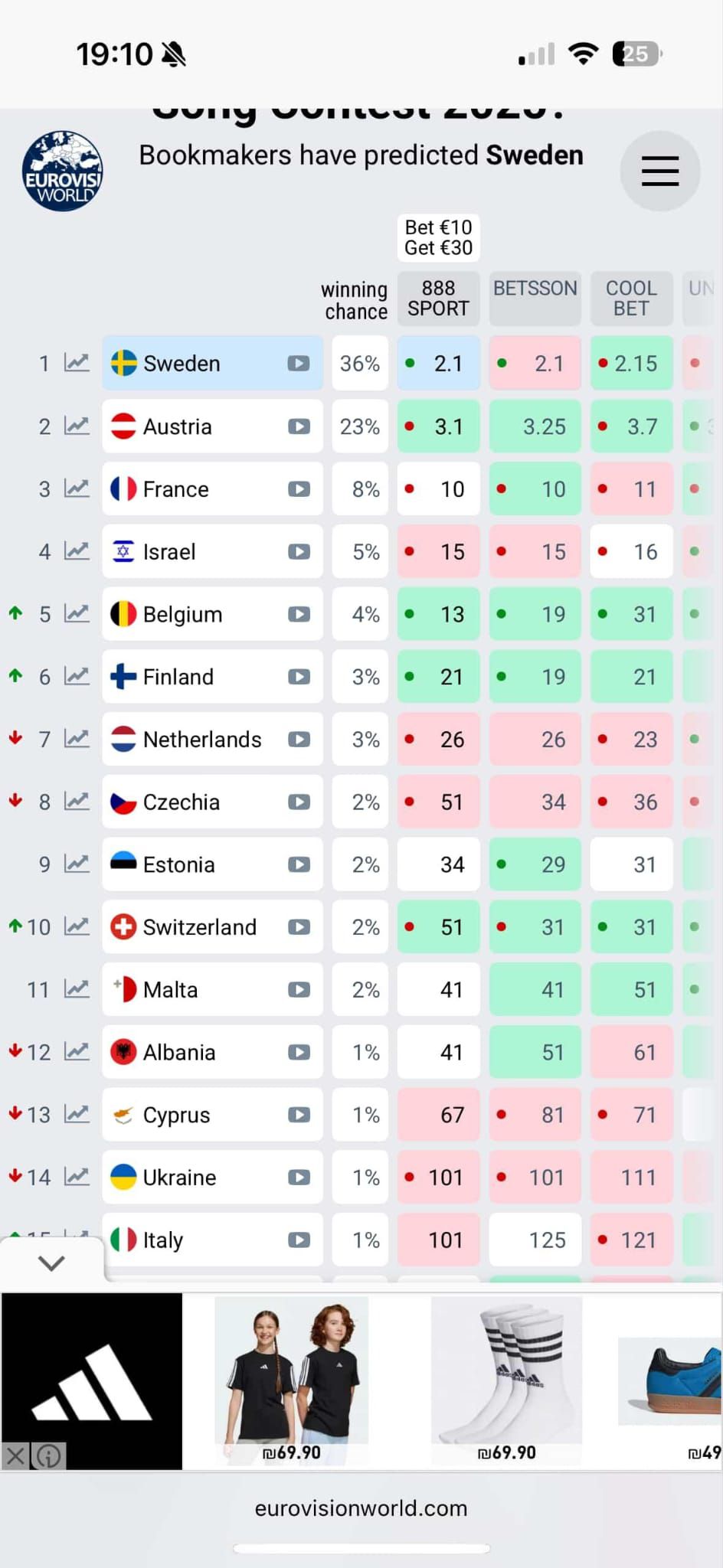The height and width of the screenshot is (1568, 723).
Task: Play Ukraine's song video
Action: click(299, 1177)
